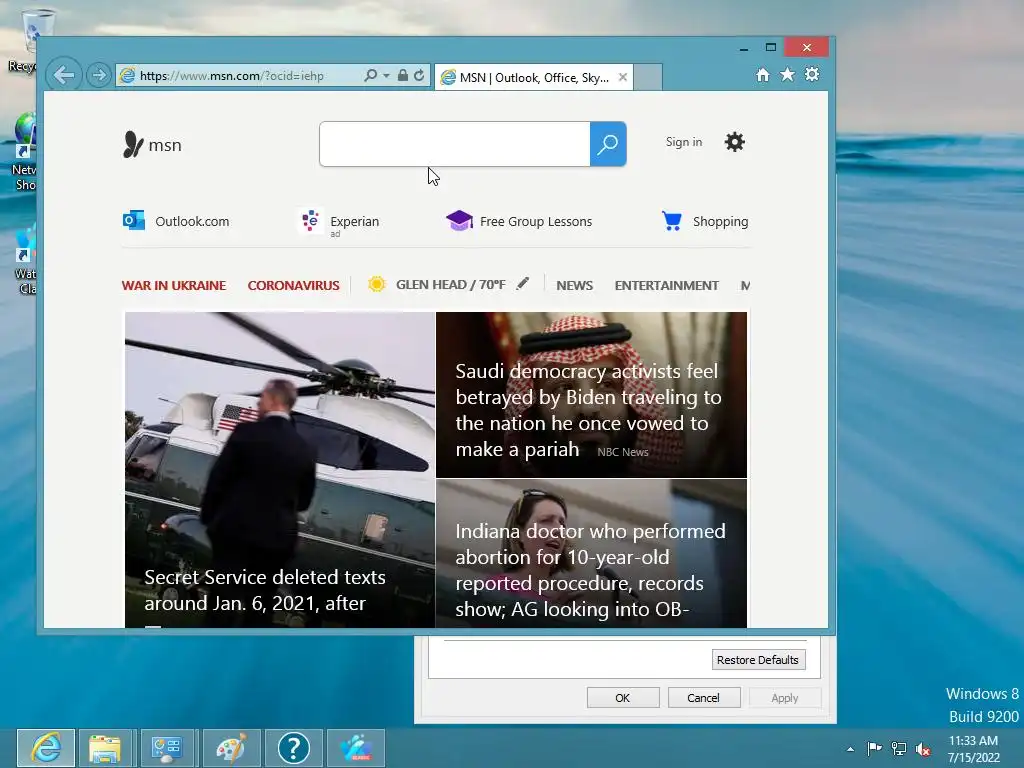Viewport: 1024px width, 768px height.
Task: Submit search with the blue magnifier button
Action: [608, 144]
